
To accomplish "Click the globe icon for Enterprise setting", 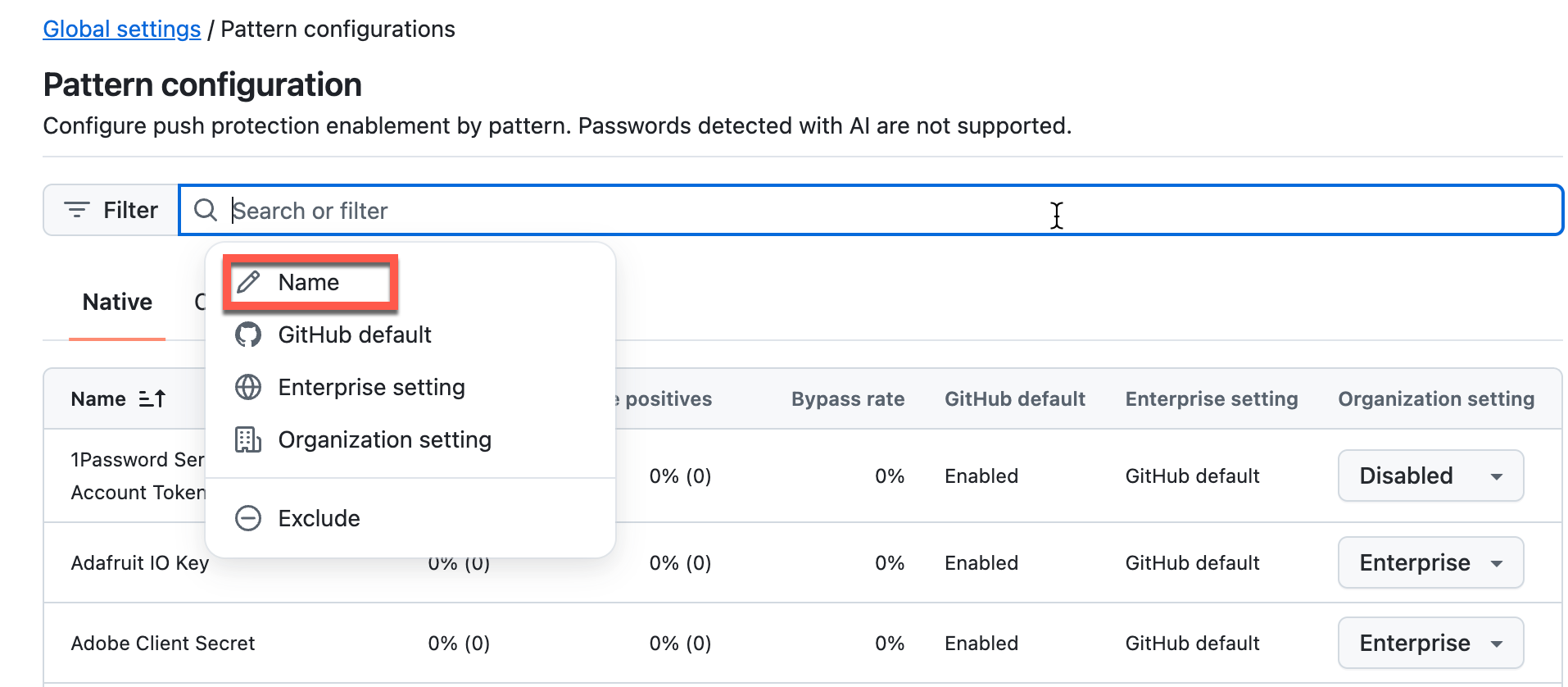I will coord(248,387).
